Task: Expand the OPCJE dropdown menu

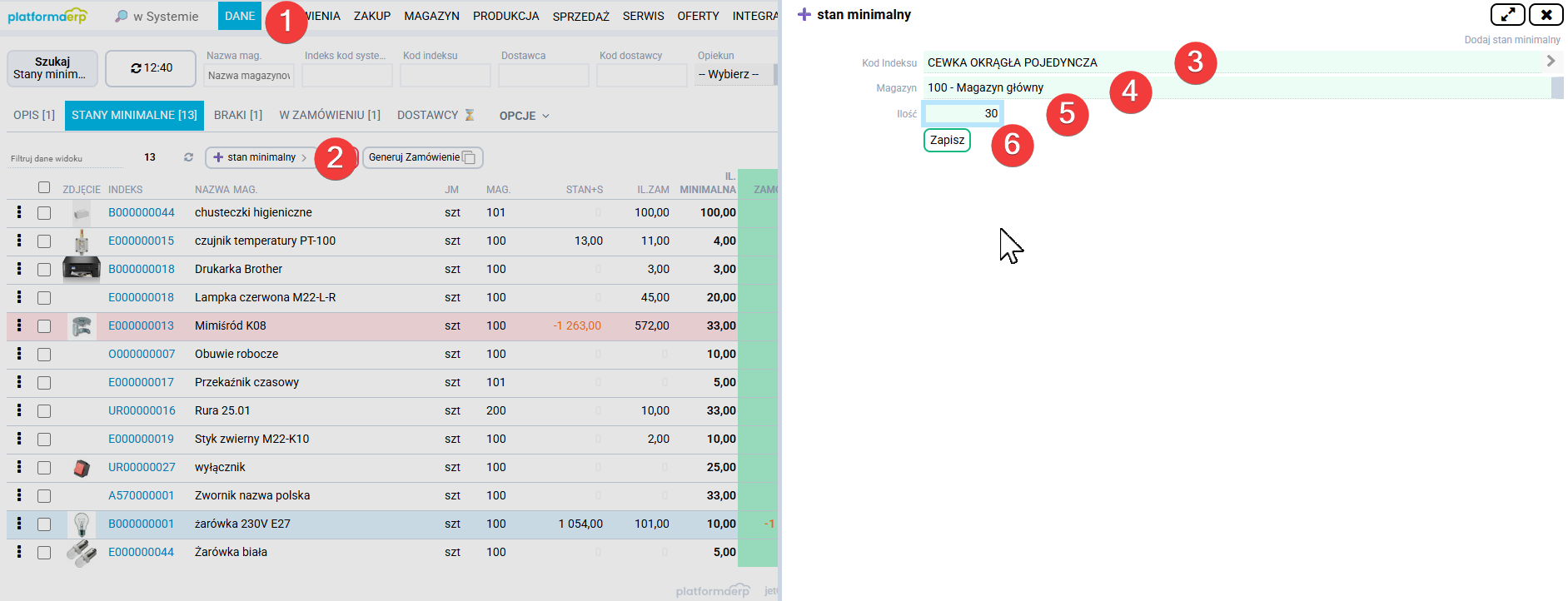Action: 525,116
